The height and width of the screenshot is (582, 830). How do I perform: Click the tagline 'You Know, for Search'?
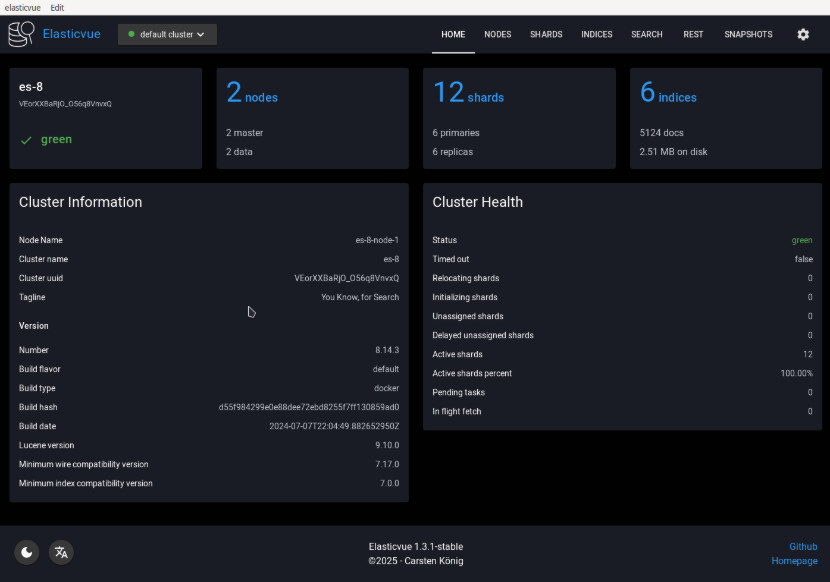click(x=360, y=297)
